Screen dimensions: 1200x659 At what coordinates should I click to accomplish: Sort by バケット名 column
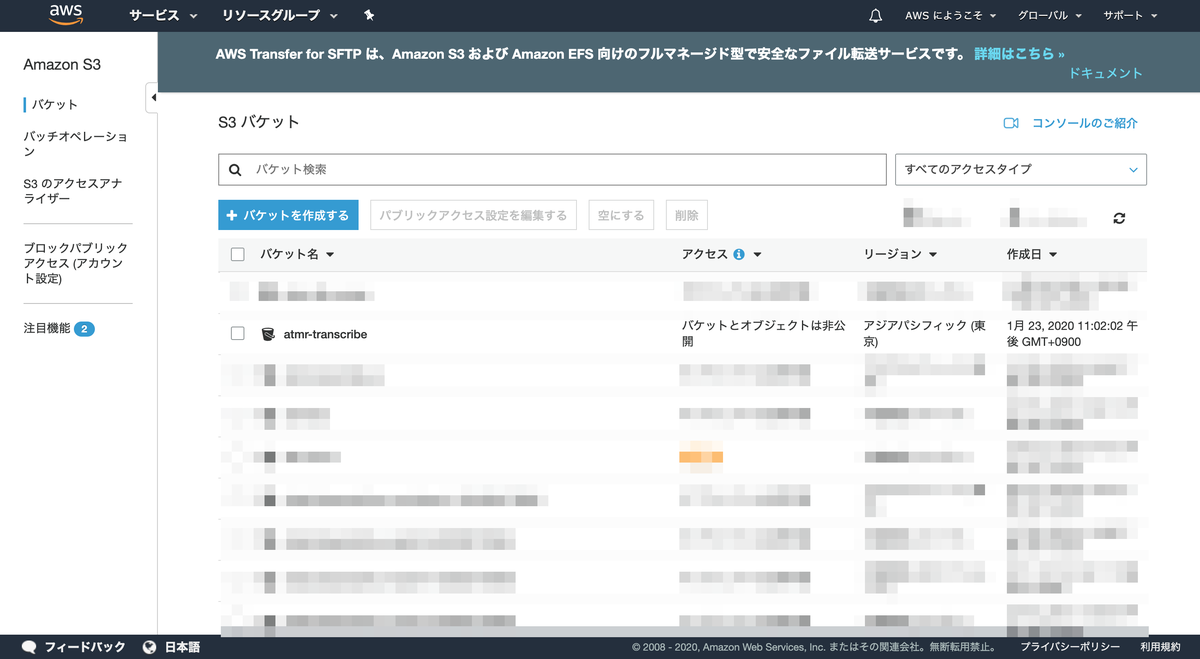point(297,255)
